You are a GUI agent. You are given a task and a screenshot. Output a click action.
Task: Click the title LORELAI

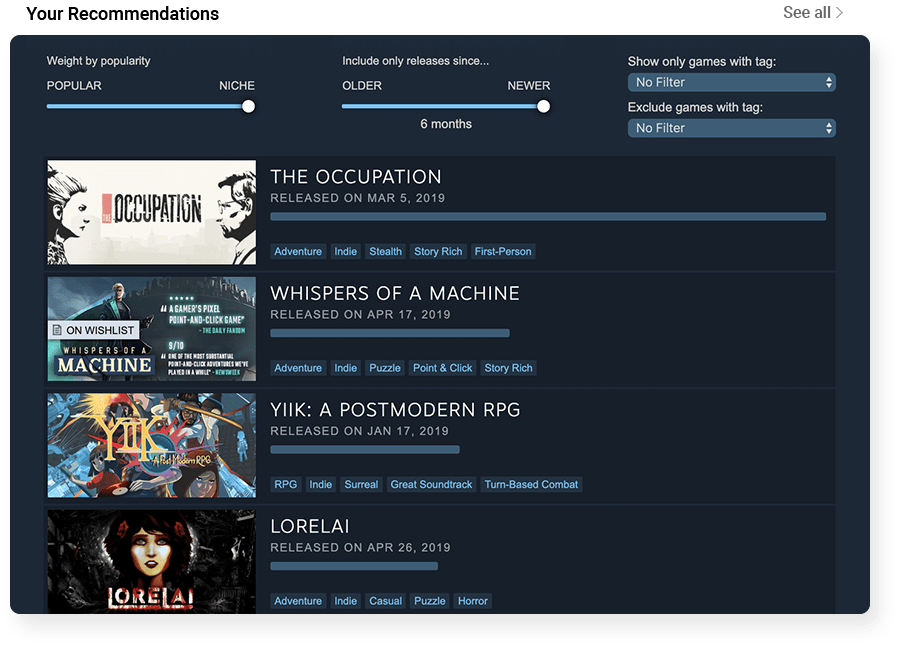tap(310, 527)
